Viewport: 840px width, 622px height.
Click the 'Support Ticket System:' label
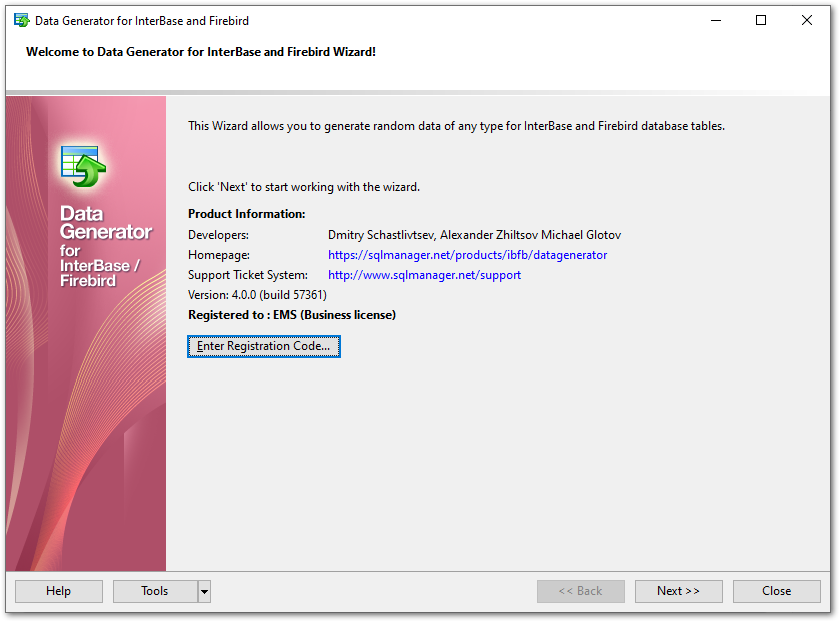248,275
